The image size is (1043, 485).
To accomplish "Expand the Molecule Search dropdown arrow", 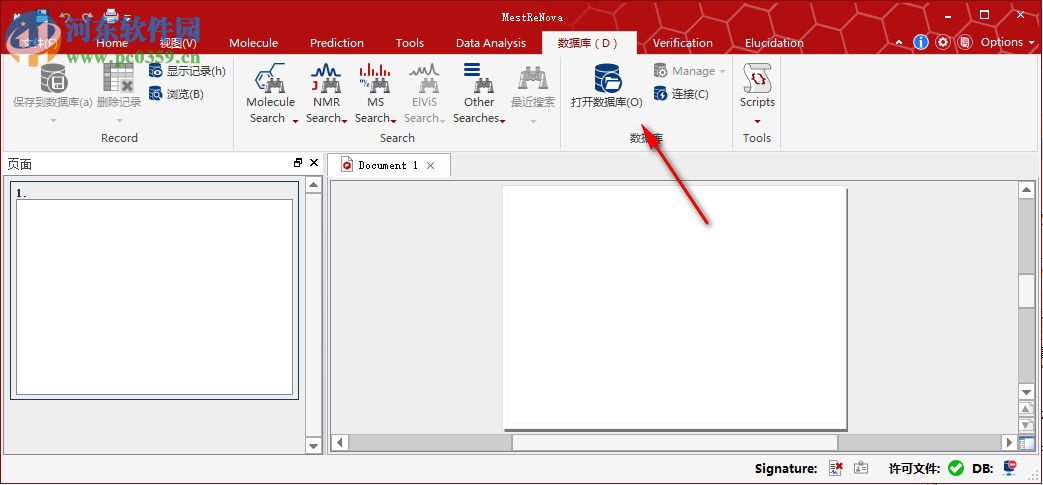I will [x=295, y=120].
